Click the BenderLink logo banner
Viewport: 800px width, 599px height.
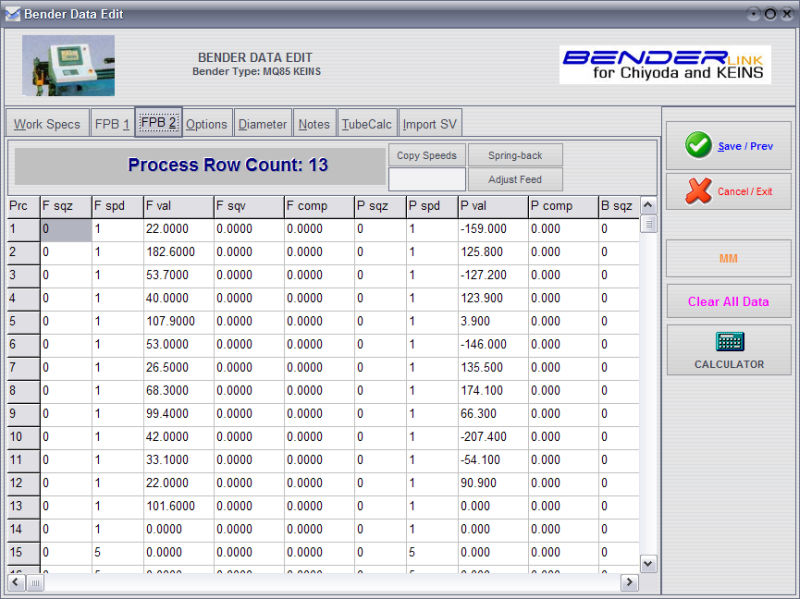tap(664, 64)
